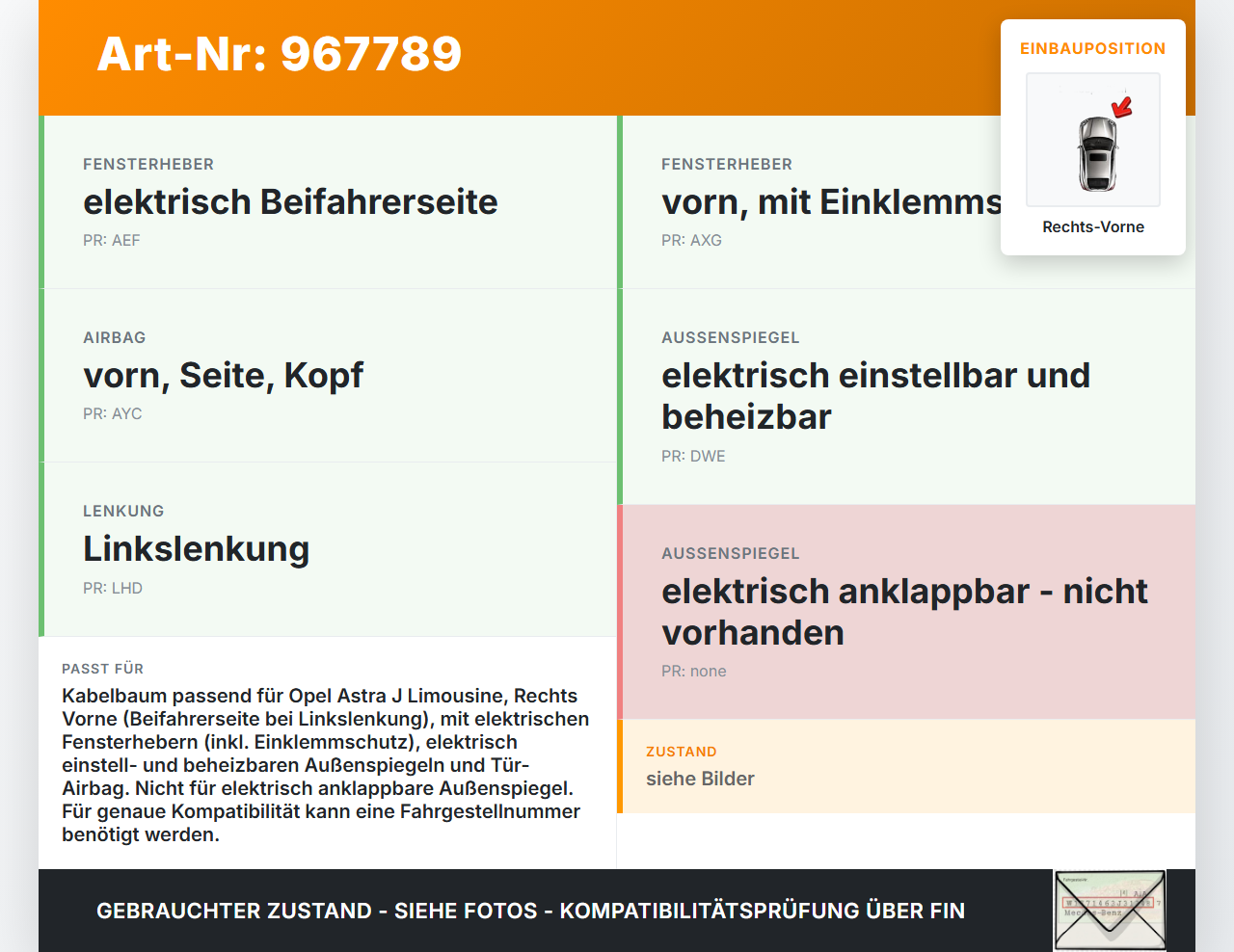Expand the PASST FÜR description section
The image size is (1234, 952).
click(327, 752)
